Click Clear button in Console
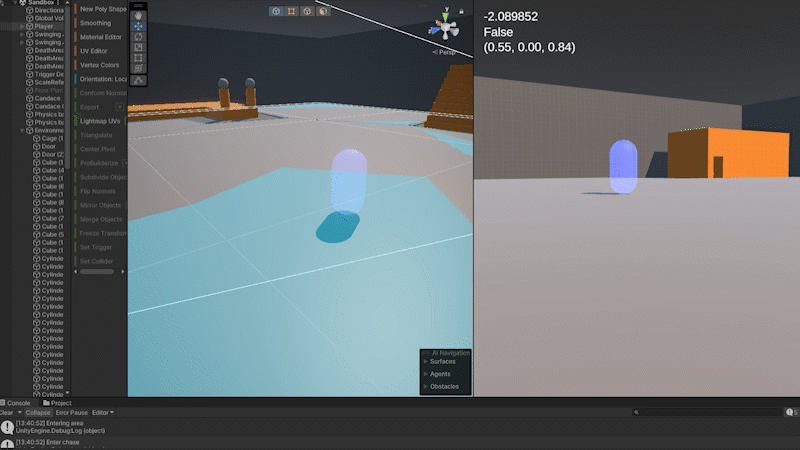 7,412
